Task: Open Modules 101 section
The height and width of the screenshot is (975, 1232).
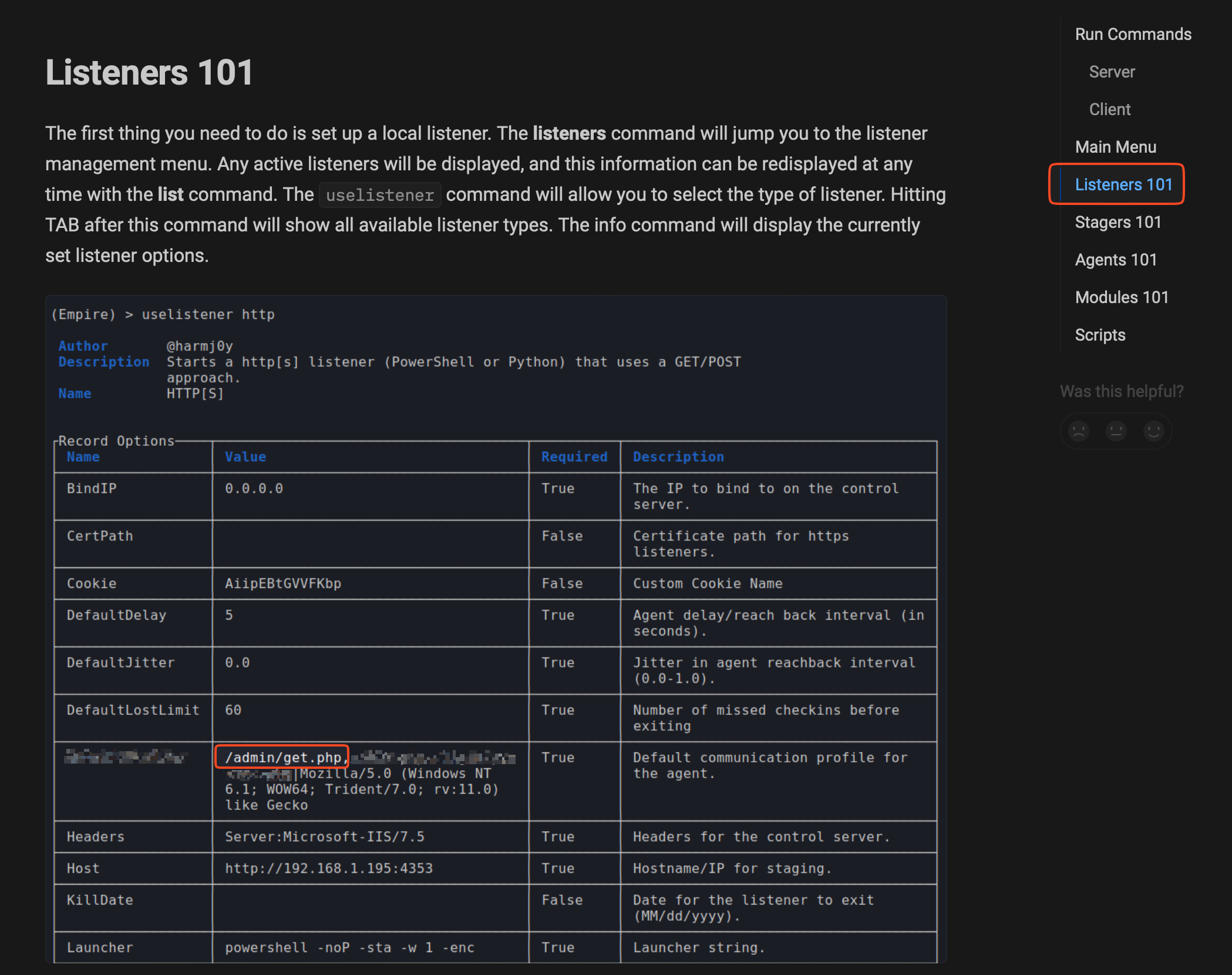Action: pyautogui.click(x=1122, y=297)
